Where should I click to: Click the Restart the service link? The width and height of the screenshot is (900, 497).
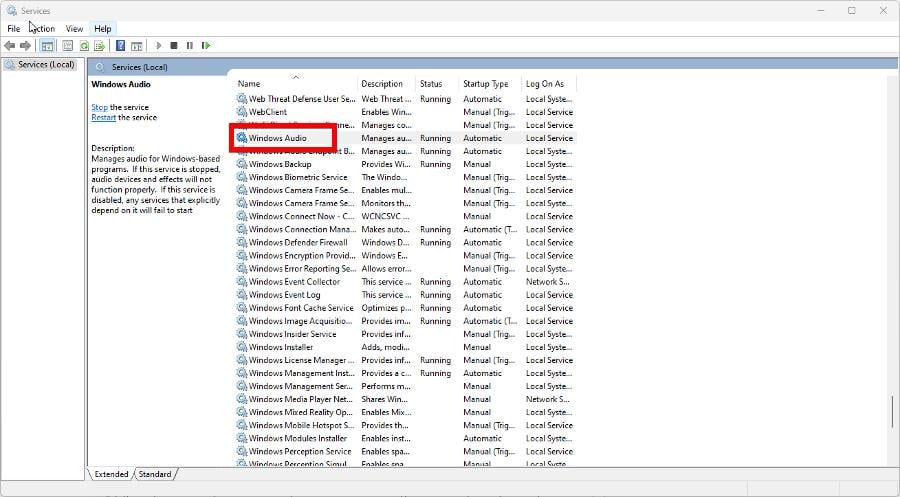[103, 117]
